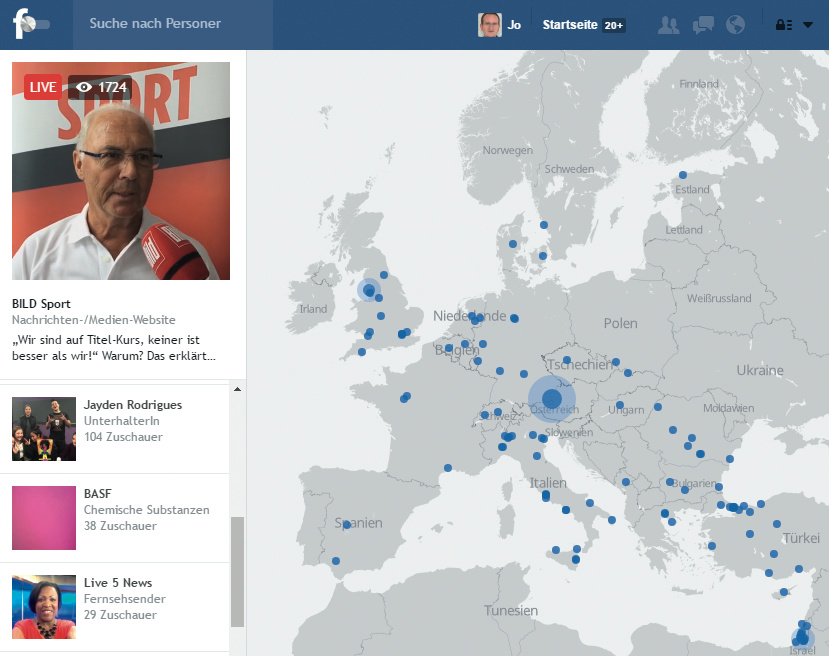Image resolution: width=829 pixels, height=656 pixels.
Task: Click the Jo profile picture
Action: (489, 25)
